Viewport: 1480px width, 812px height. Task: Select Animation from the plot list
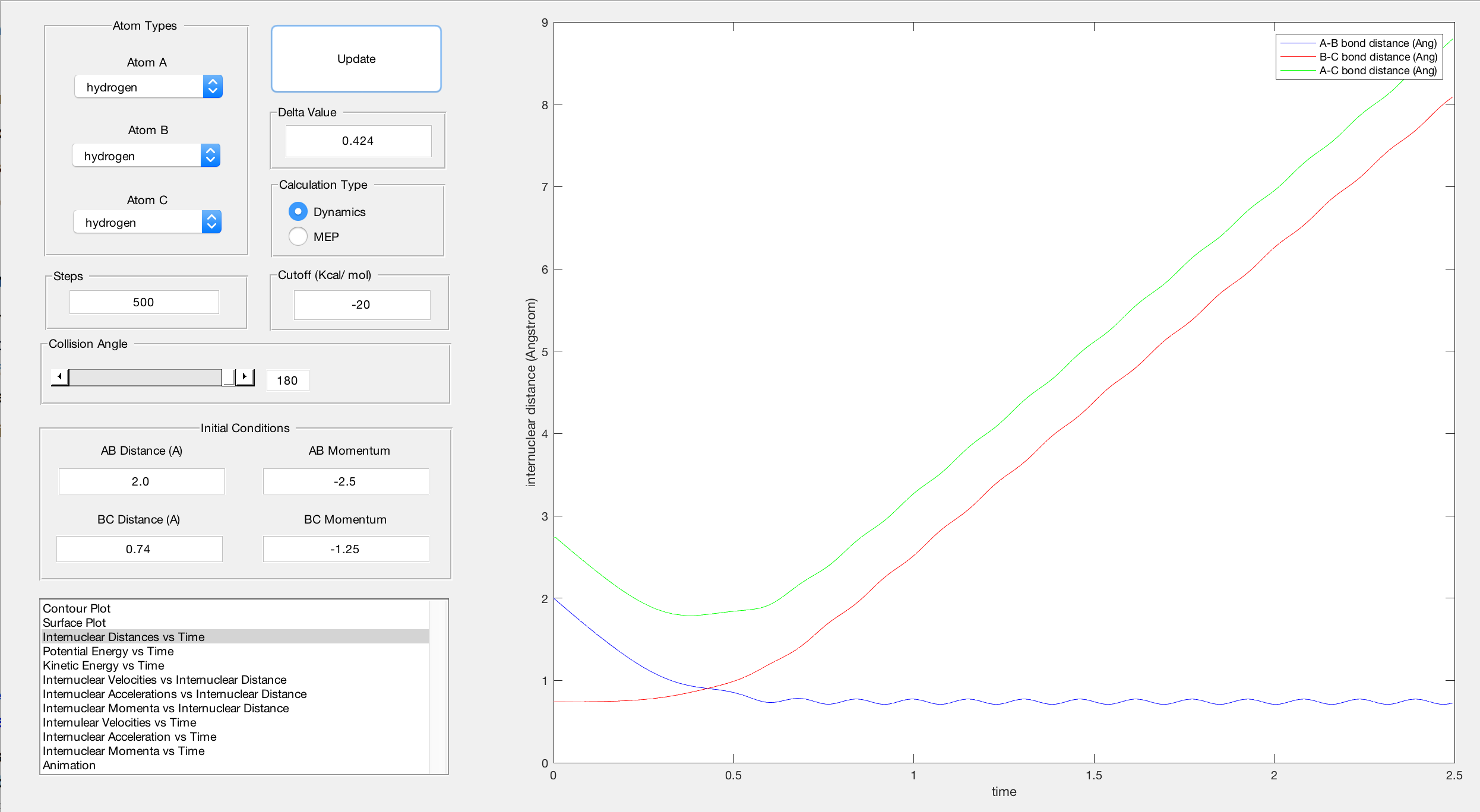[x=69, y=765]
